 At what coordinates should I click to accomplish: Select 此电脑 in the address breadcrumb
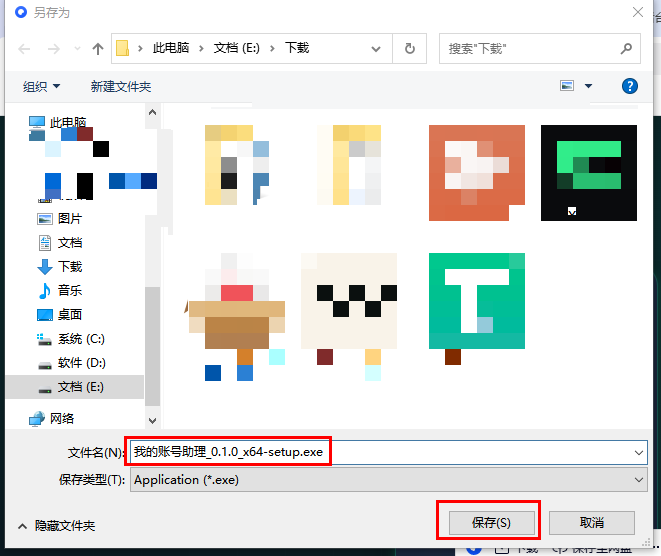tap(171, 48)
